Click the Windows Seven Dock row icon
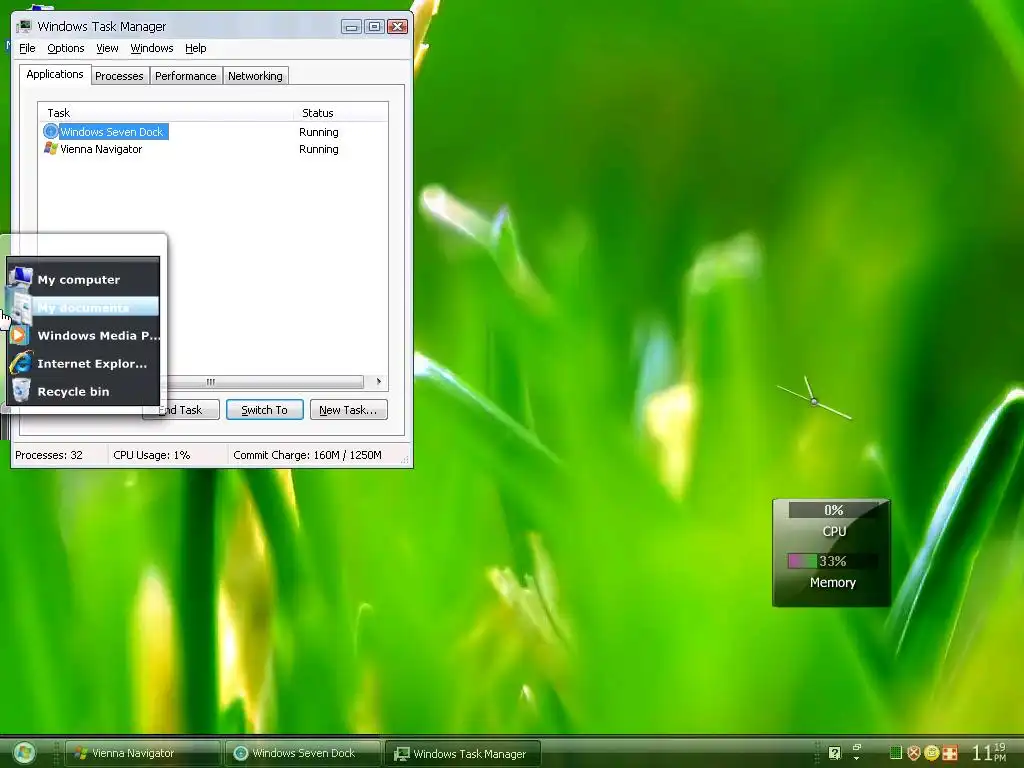1024x768 pixels. click(x=50, y=131)
